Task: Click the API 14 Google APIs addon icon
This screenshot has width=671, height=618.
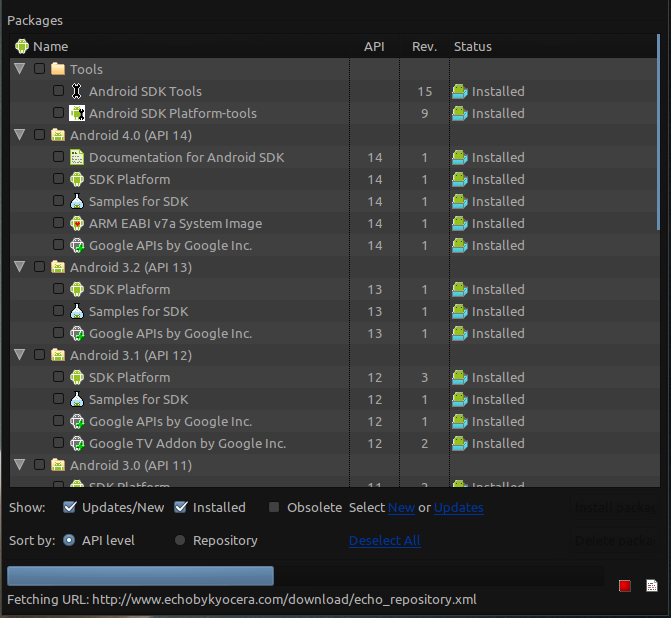Action: tap(77, 246)
